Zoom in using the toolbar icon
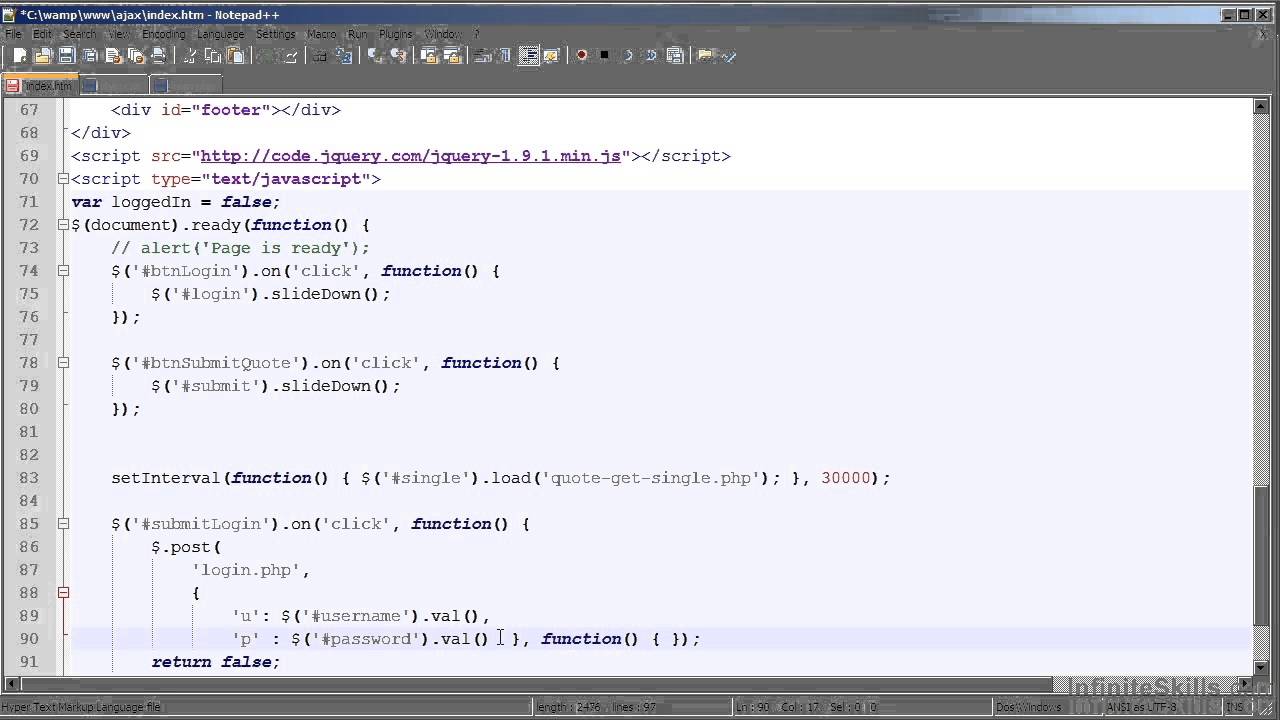 tap(375, 56)
